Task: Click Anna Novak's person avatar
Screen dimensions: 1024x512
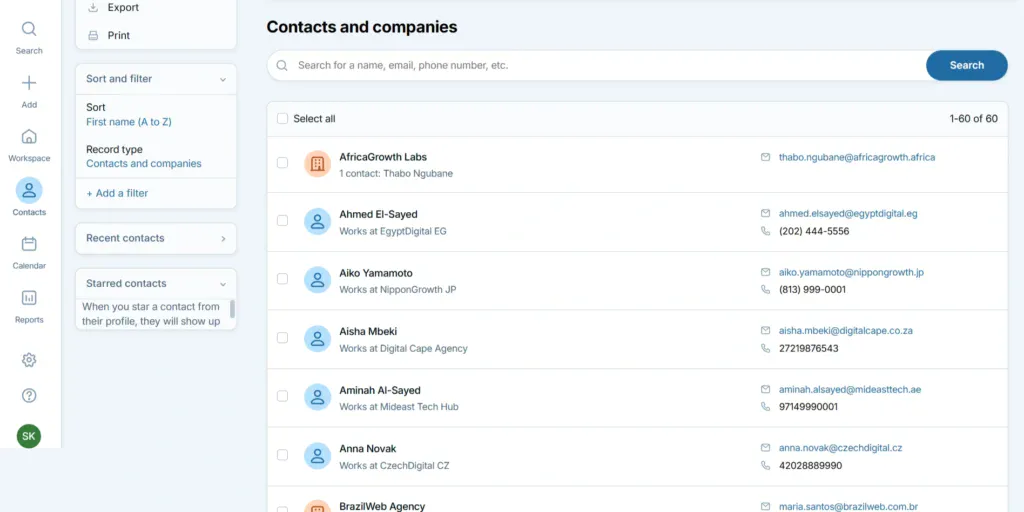Action: 317,456
